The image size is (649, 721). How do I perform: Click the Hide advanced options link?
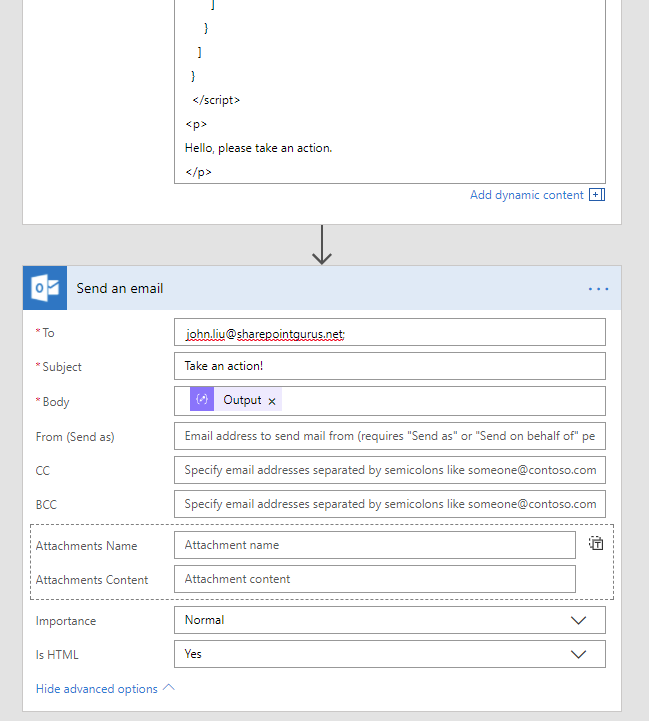[x=97, y=689]
